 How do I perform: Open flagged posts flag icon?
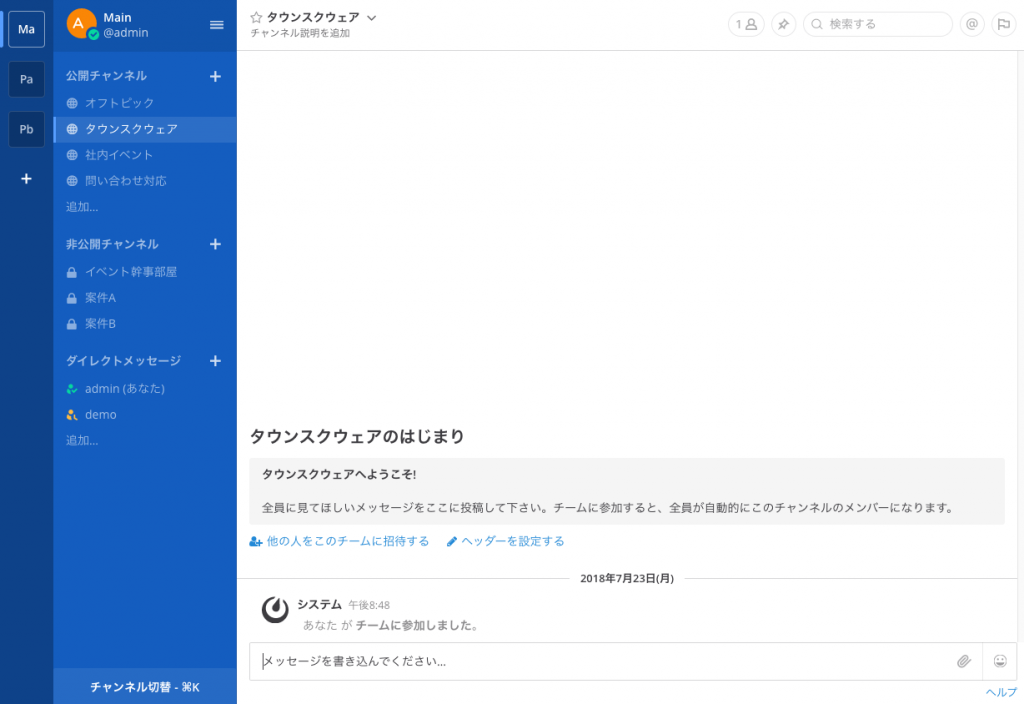tap(1002, 25)
